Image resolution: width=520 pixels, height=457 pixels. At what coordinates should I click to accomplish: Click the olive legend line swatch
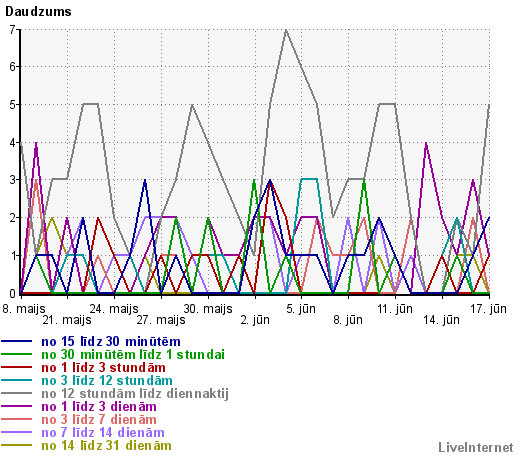[17, 445]
